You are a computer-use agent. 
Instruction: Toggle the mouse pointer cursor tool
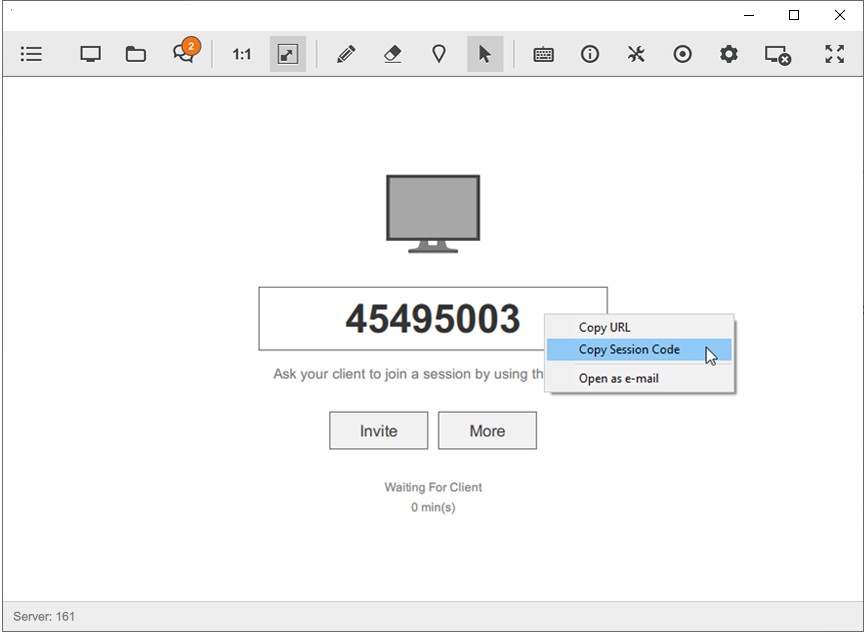click(x=485, y=54)
